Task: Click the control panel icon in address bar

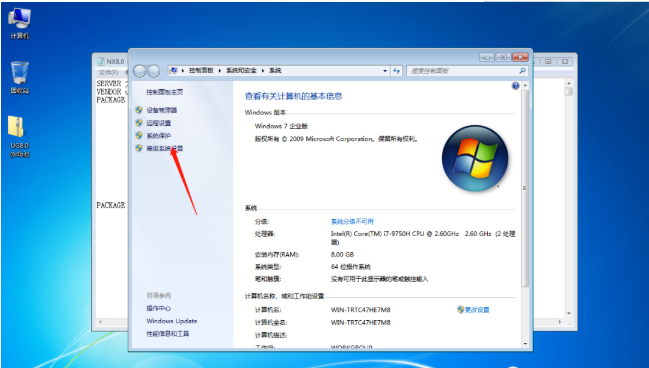Action: [x=174, y=70]
